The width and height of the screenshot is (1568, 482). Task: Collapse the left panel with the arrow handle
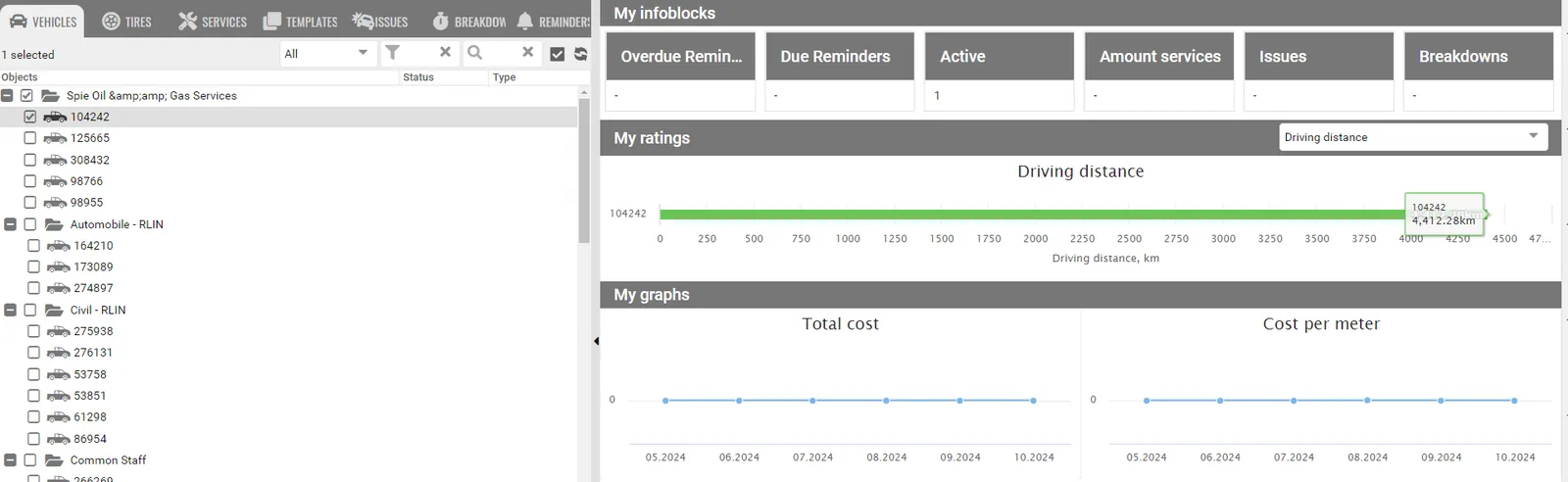[x=596, y=341]
